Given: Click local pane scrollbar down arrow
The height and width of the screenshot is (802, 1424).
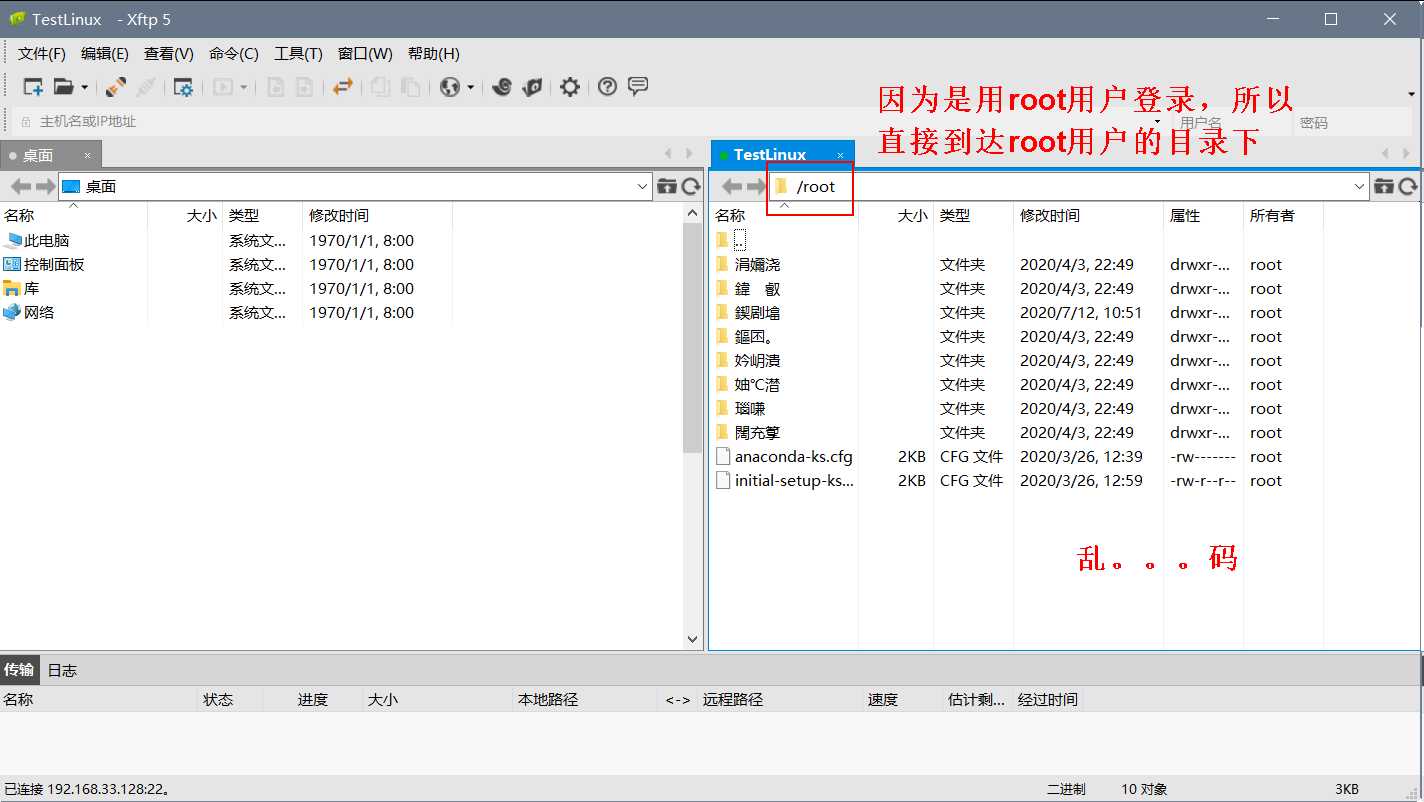Looking at the screenshot, I should (x=693, y=639).
